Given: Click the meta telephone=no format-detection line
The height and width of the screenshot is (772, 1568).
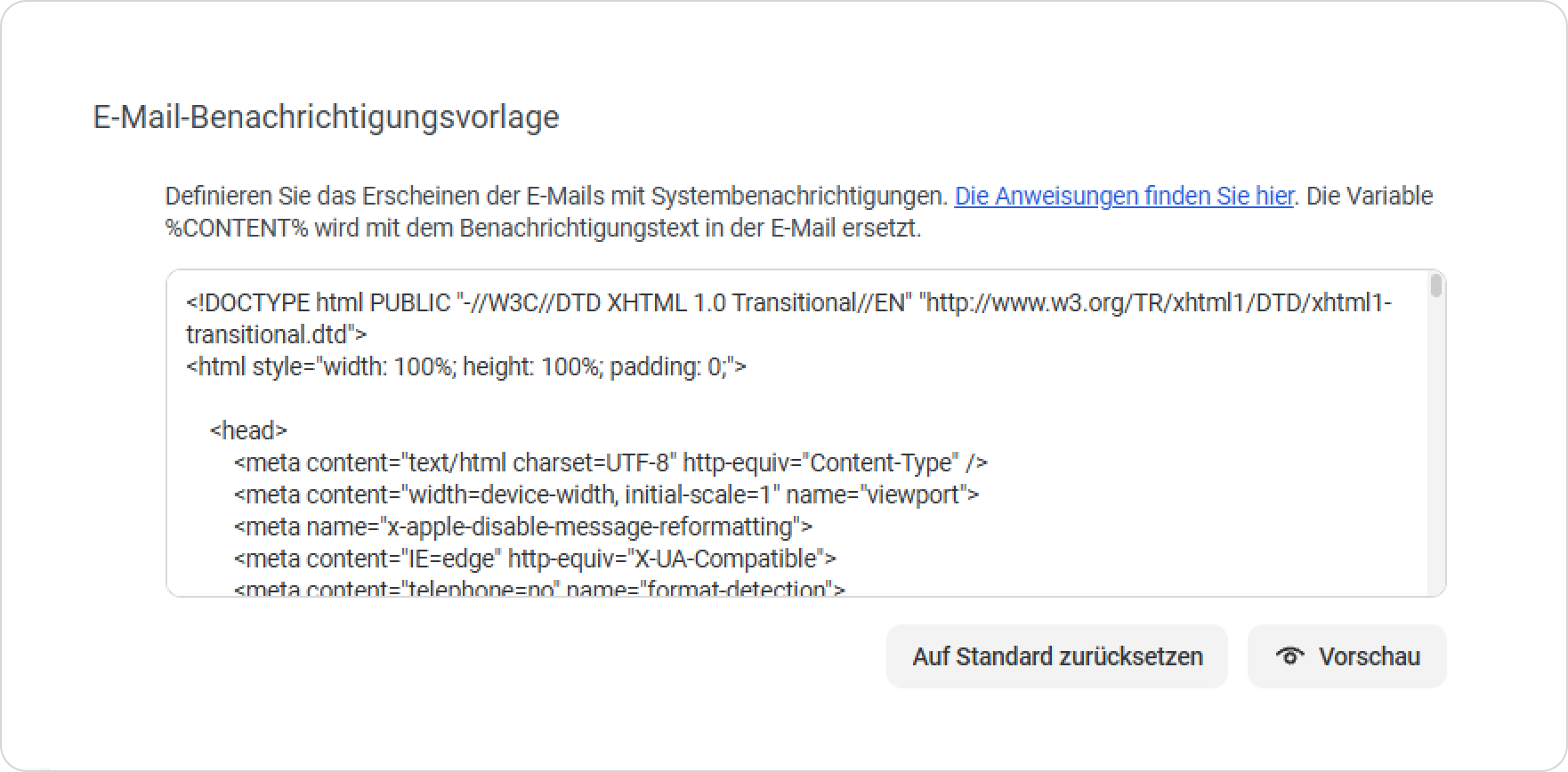Looking at the screenshot, I should coord(539,587).
